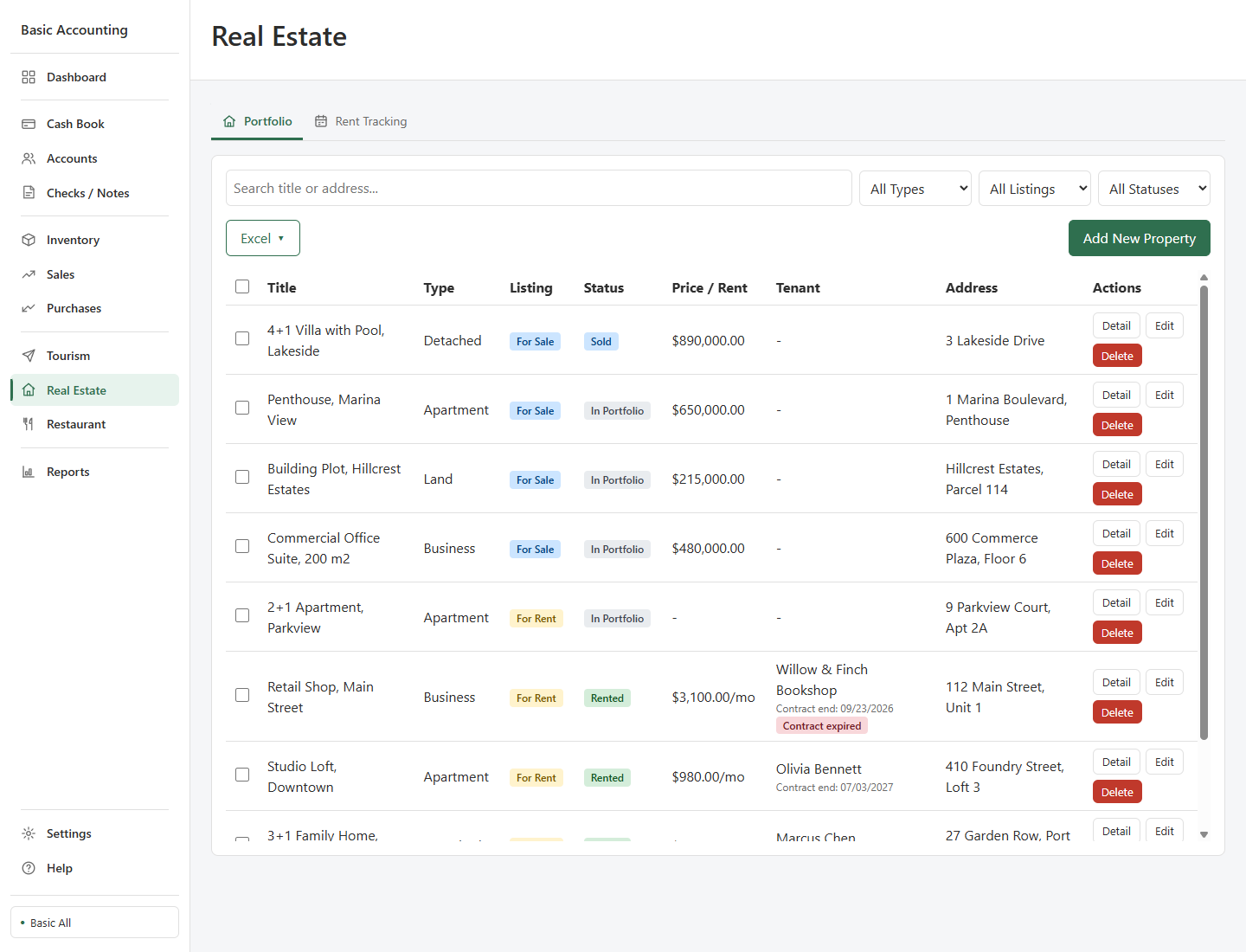
Task: Check the Building Plot, Hillcrest Estates row
Action: 242,477
